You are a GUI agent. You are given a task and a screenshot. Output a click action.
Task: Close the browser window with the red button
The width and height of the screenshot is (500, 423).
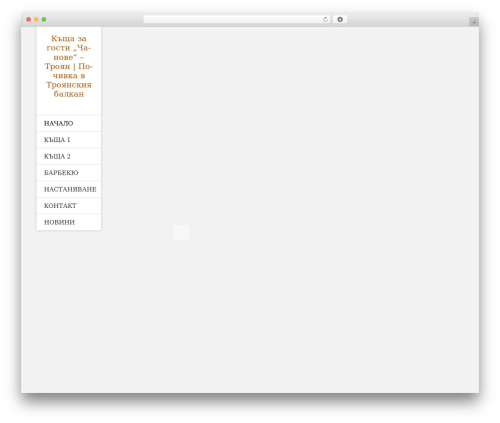tap(29, 19)
